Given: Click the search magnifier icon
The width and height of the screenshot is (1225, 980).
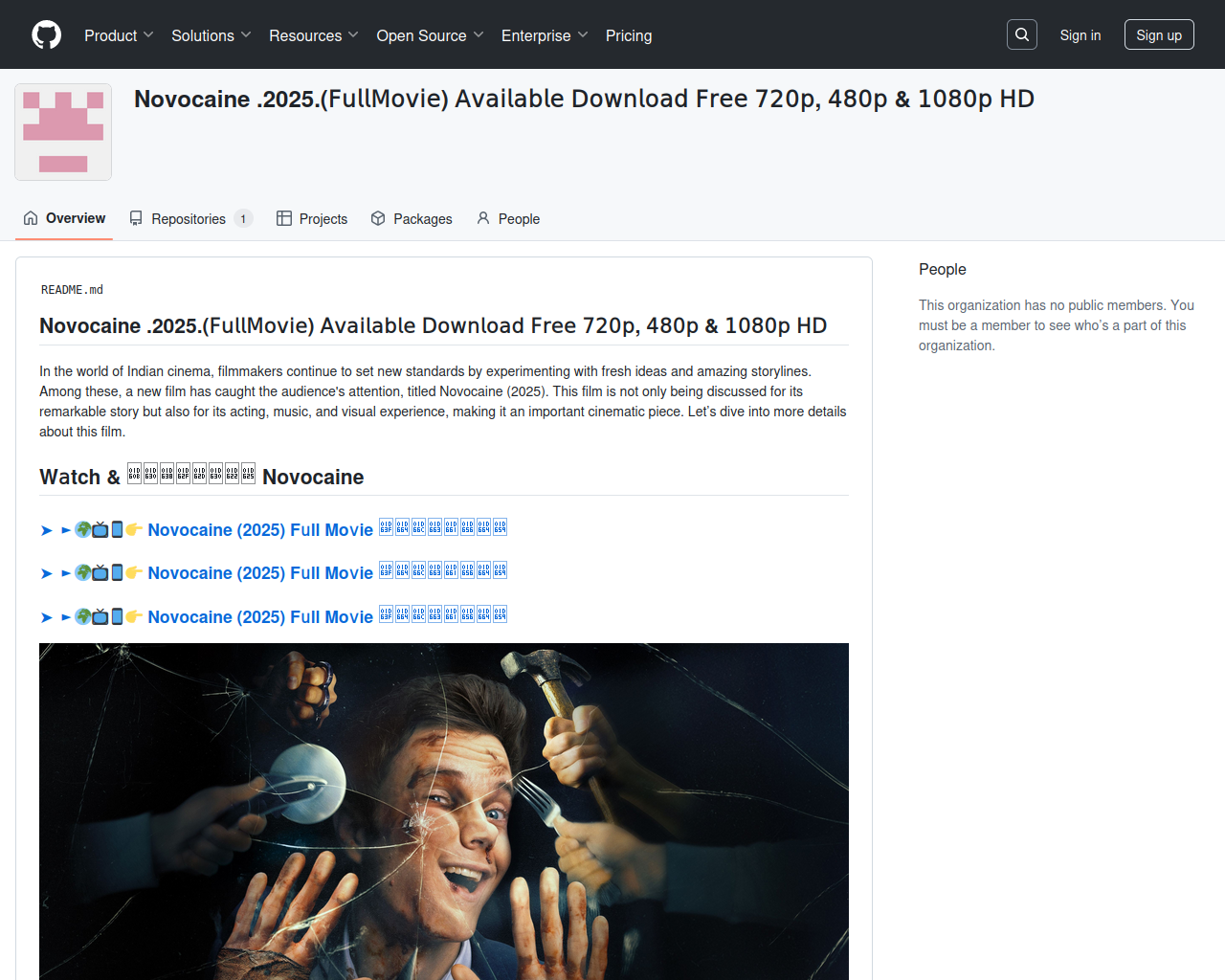Looking at the screenshot, I should click(1022, 34).
